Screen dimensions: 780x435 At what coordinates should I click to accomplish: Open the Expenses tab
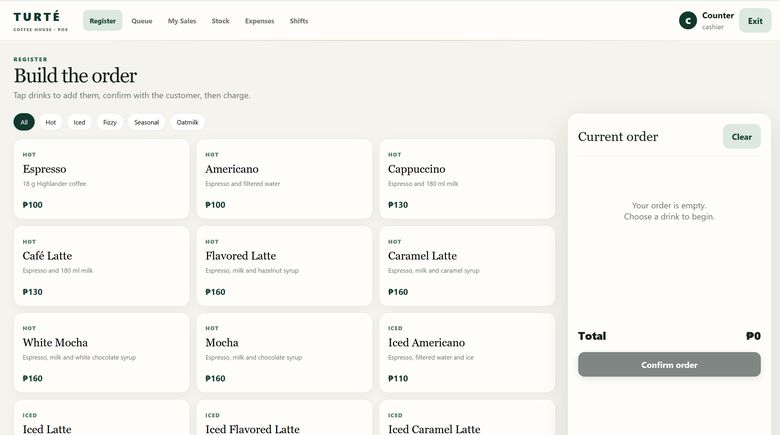click(260, 21)
